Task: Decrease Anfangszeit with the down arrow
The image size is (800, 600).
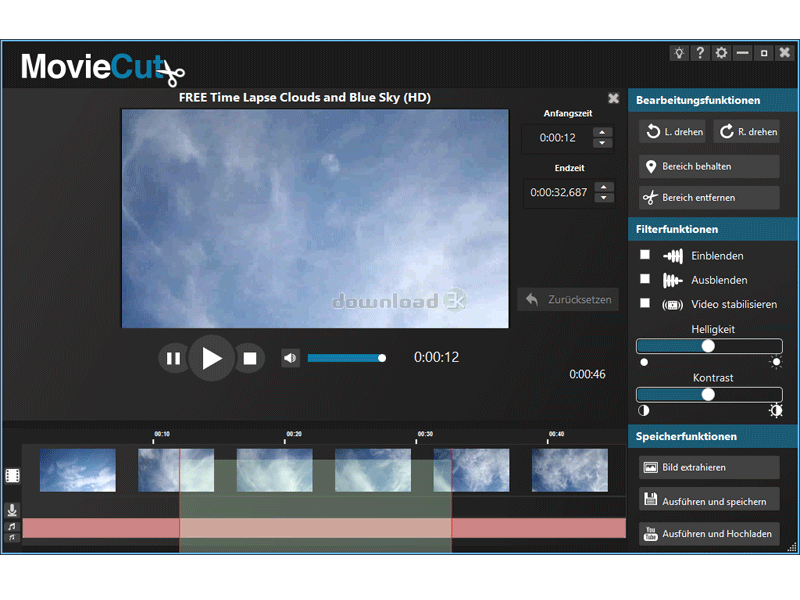Action: pyautogui.click(x=602, y=143)
